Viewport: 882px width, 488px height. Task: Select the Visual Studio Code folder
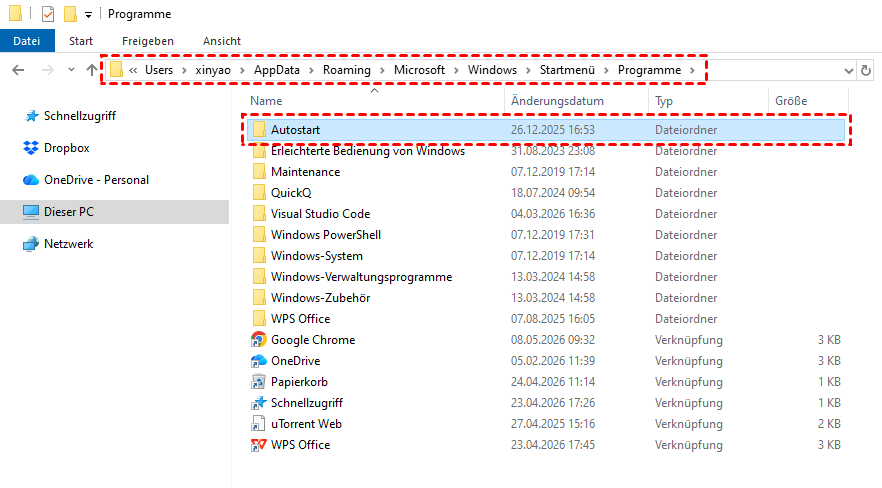[x=320, y=214]
